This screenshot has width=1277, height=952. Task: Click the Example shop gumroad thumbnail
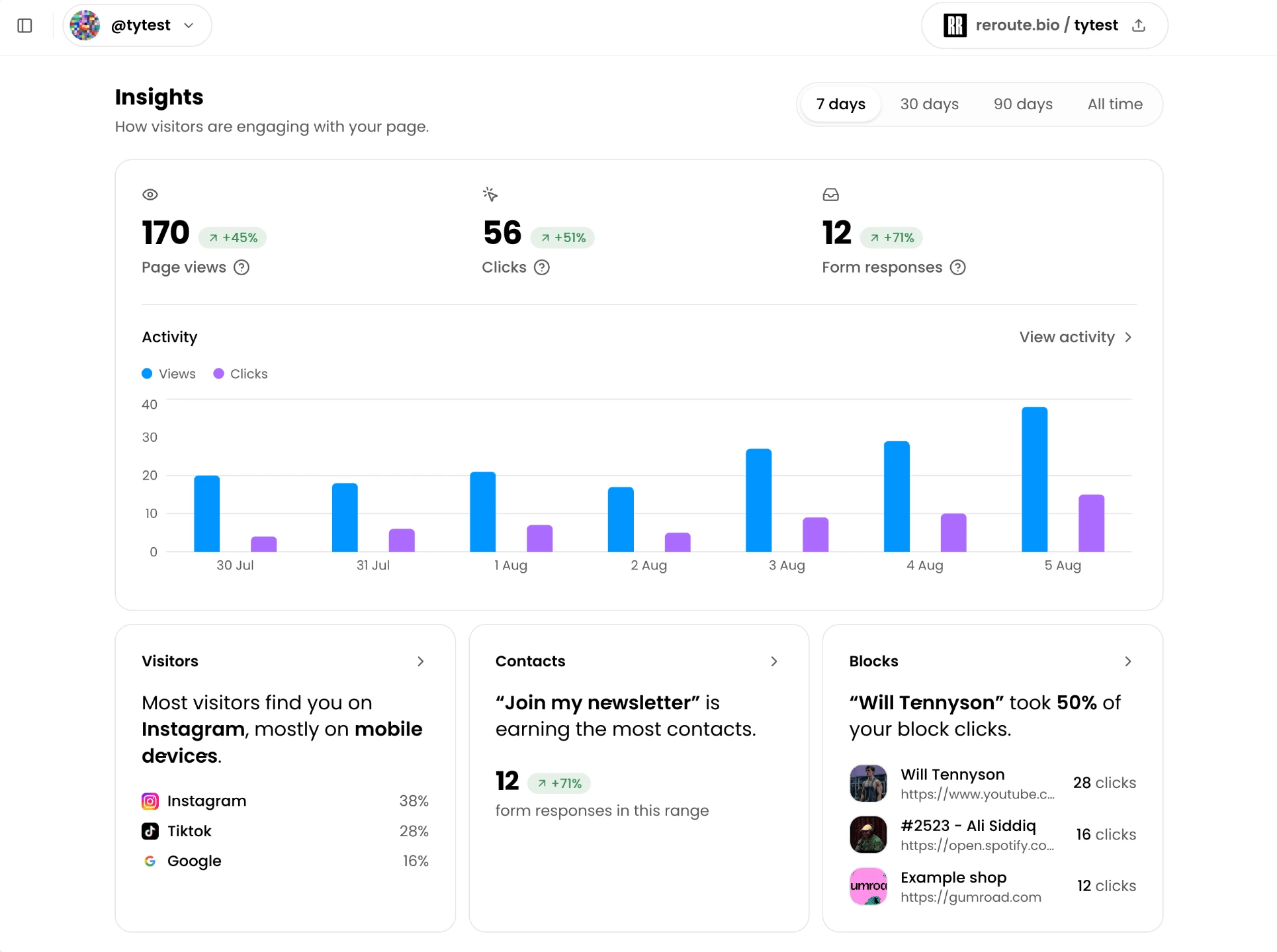(x=868, y=887)
